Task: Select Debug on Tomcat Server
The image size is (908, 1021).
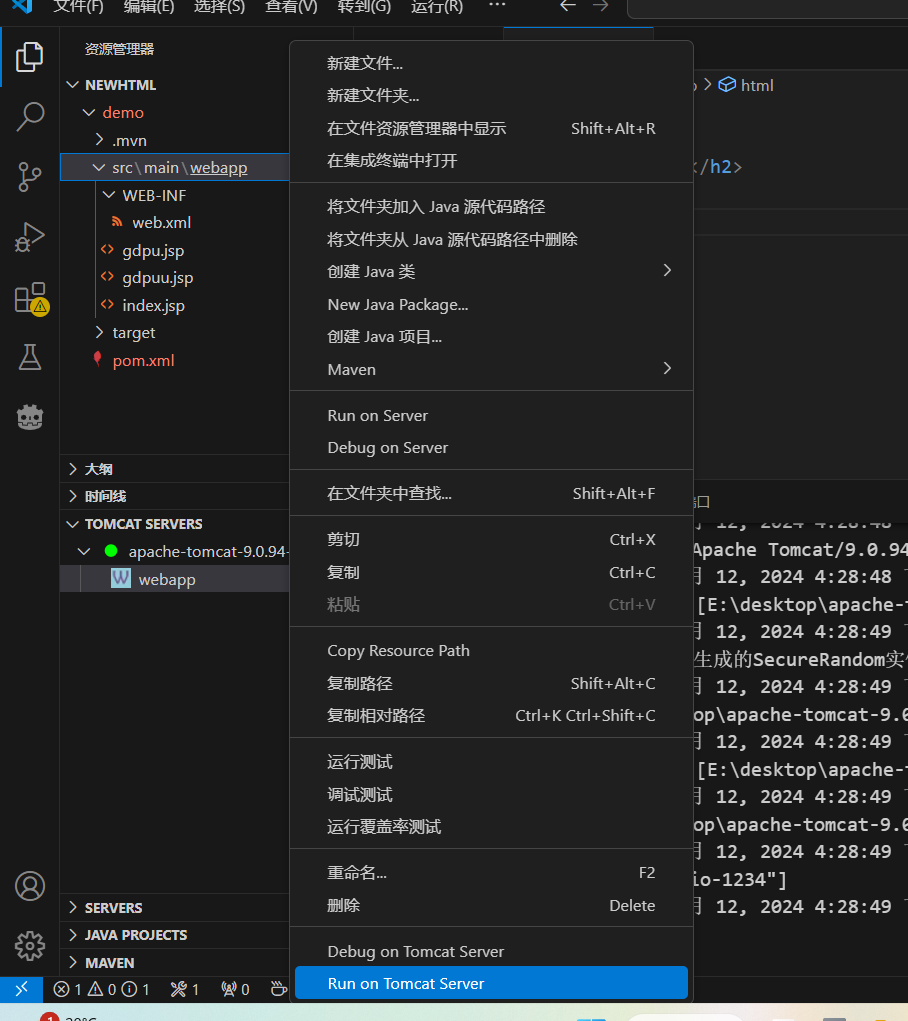Action: [491, 951]
